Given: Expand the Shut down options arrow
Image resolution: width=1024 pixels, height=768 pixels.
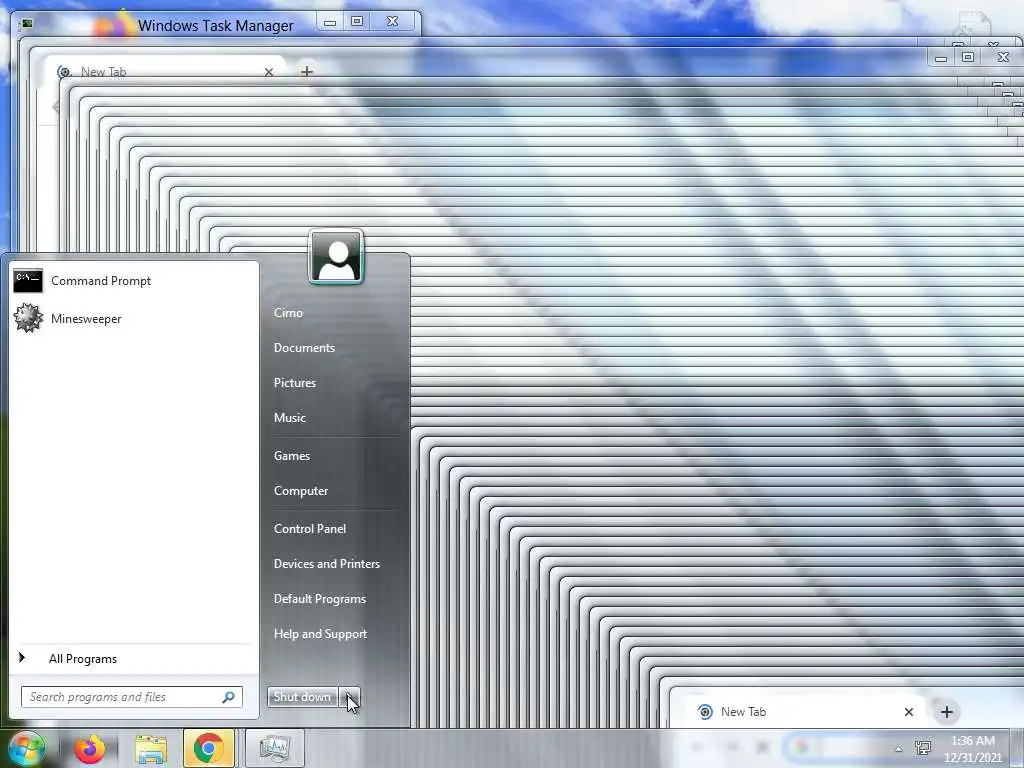Looking at the screenshot, I should 349,697.
